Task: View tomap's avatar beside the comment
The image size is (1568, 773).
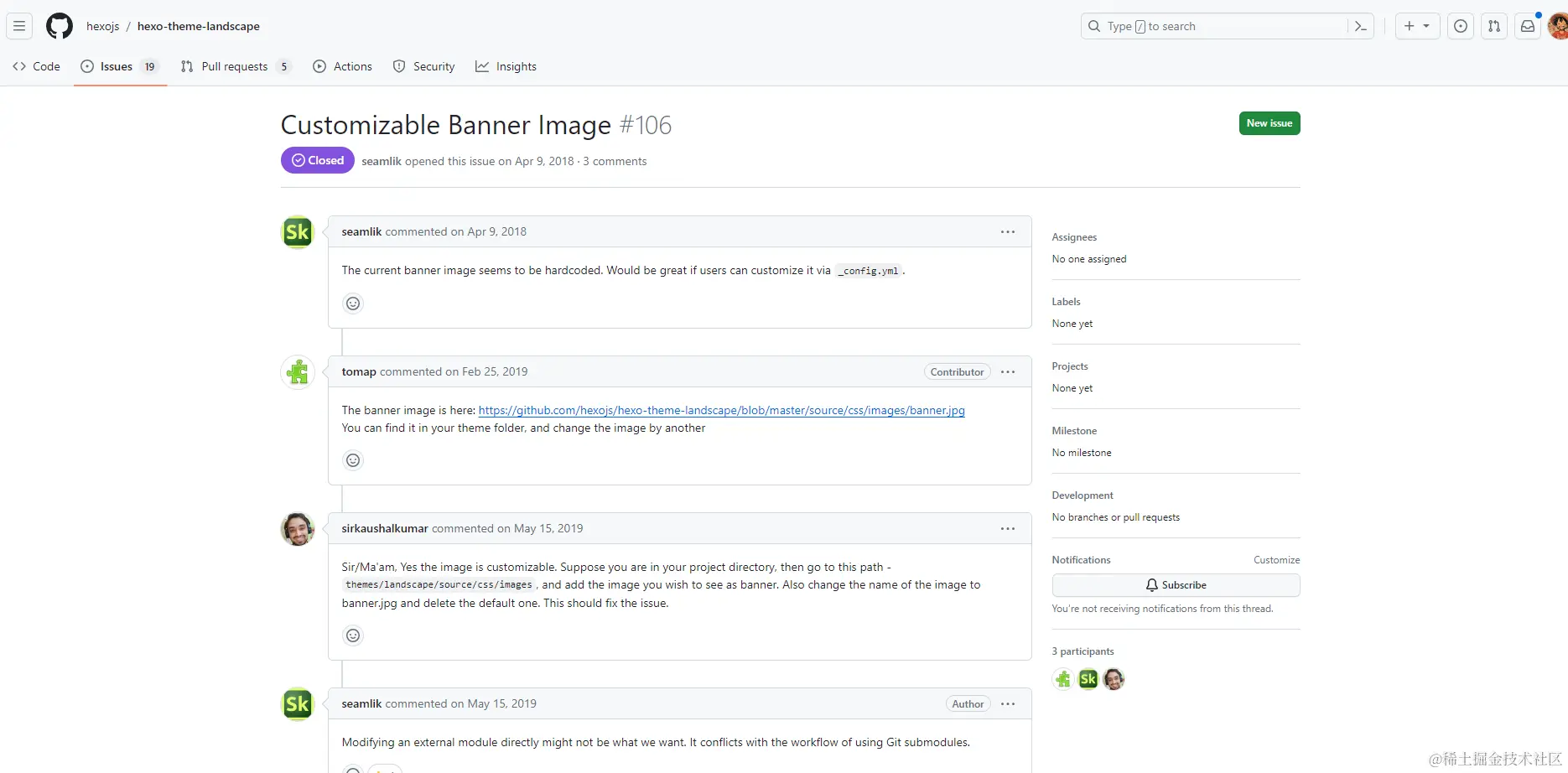Action: (298, 372)
